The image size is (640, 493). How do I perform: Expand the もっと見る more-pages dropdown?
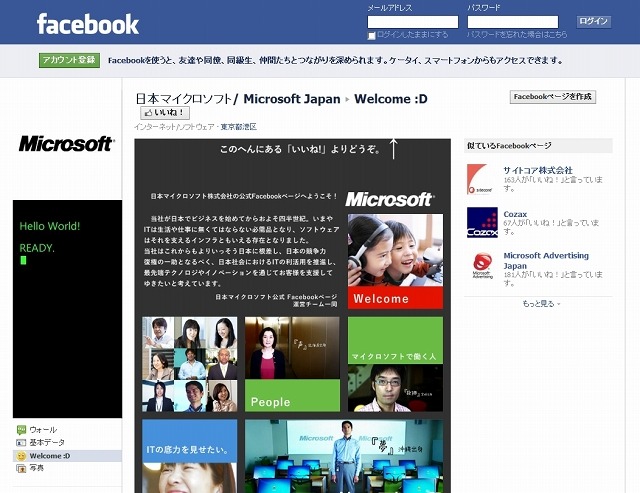541,304
